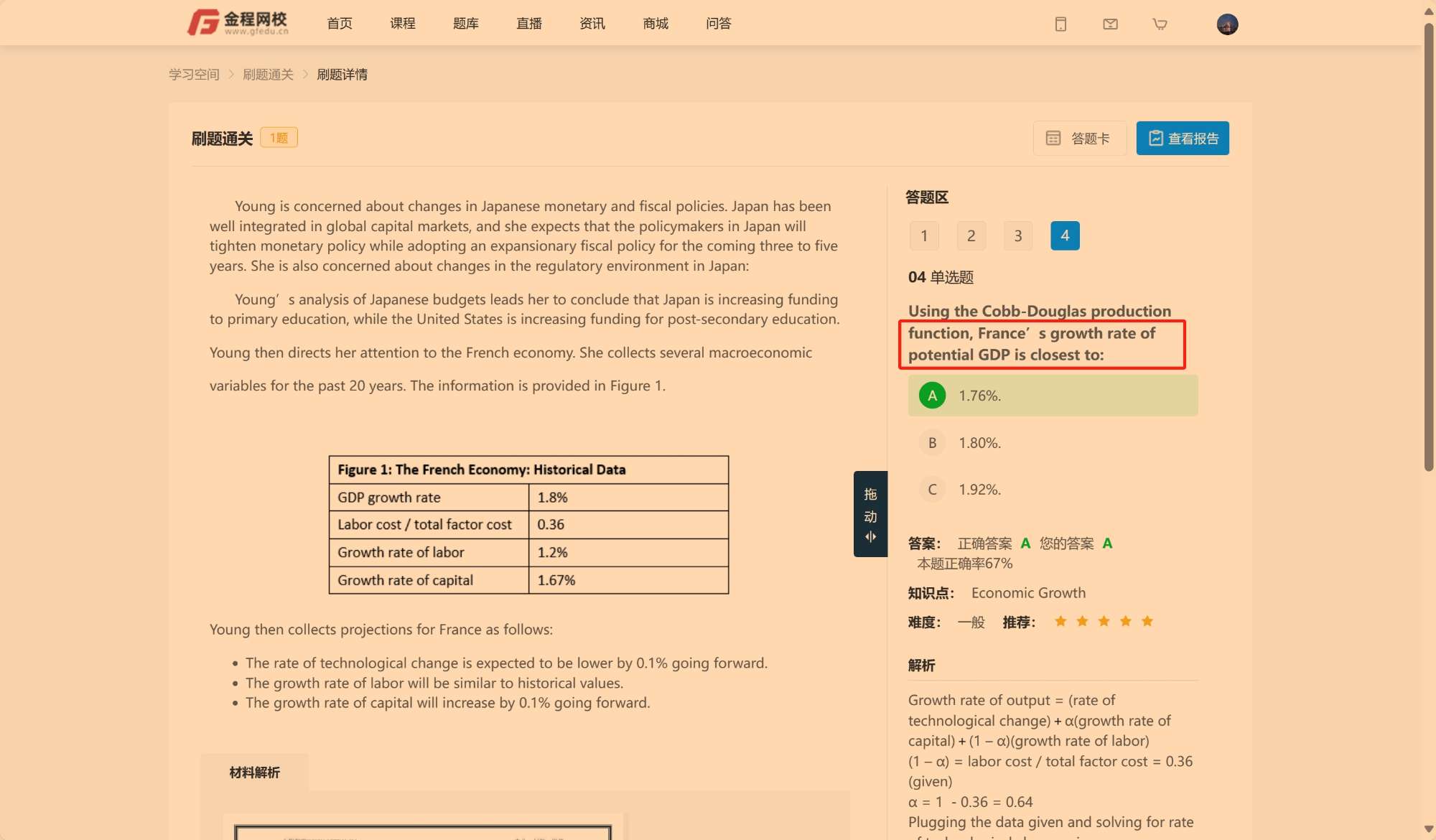Click the 答题区 heading
Screen dimensions: 1436x840
click(x=927, y=197)
